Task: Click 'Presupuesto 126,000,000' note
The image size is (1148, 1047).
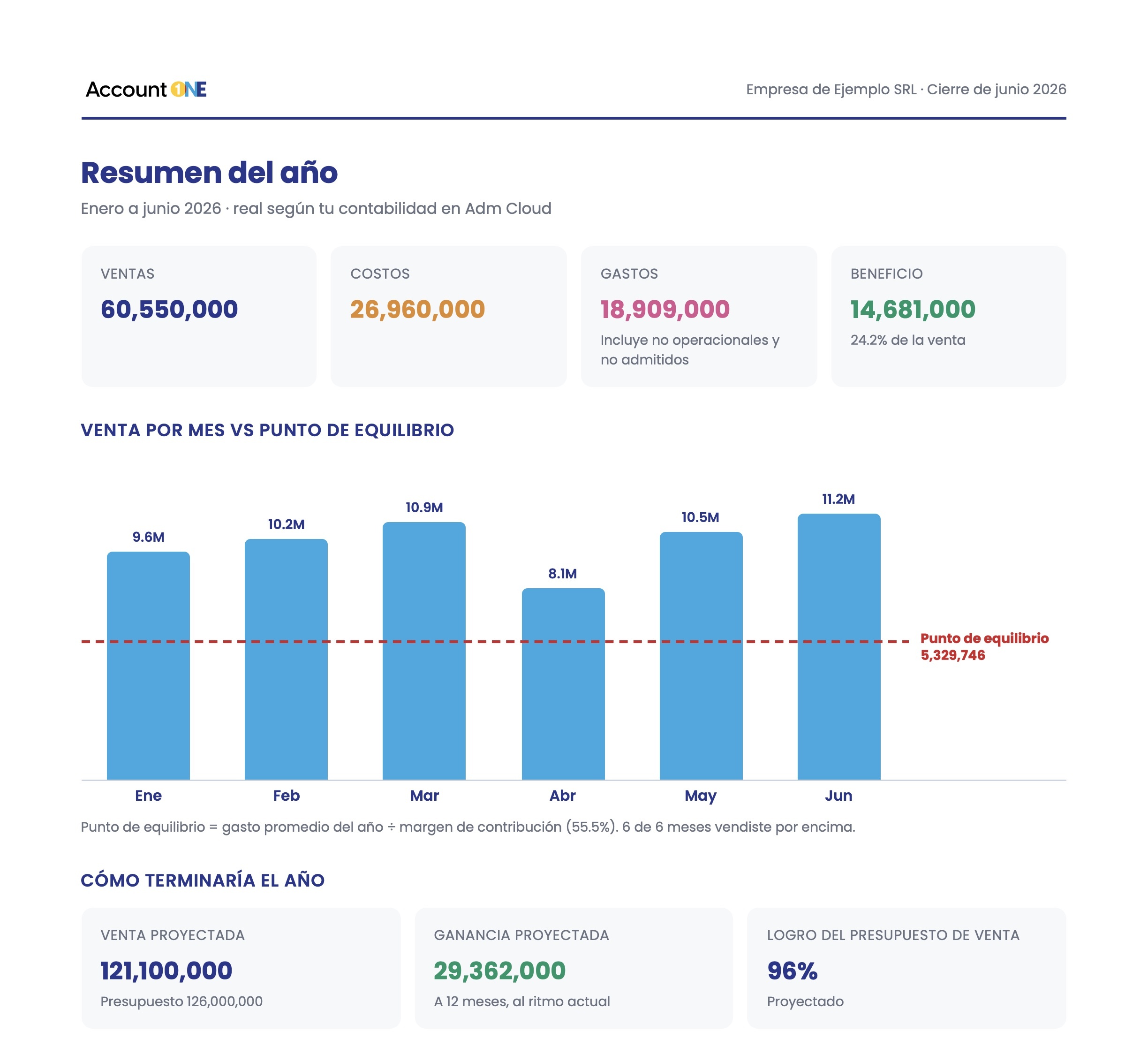Action: (x=181, y=1001)
